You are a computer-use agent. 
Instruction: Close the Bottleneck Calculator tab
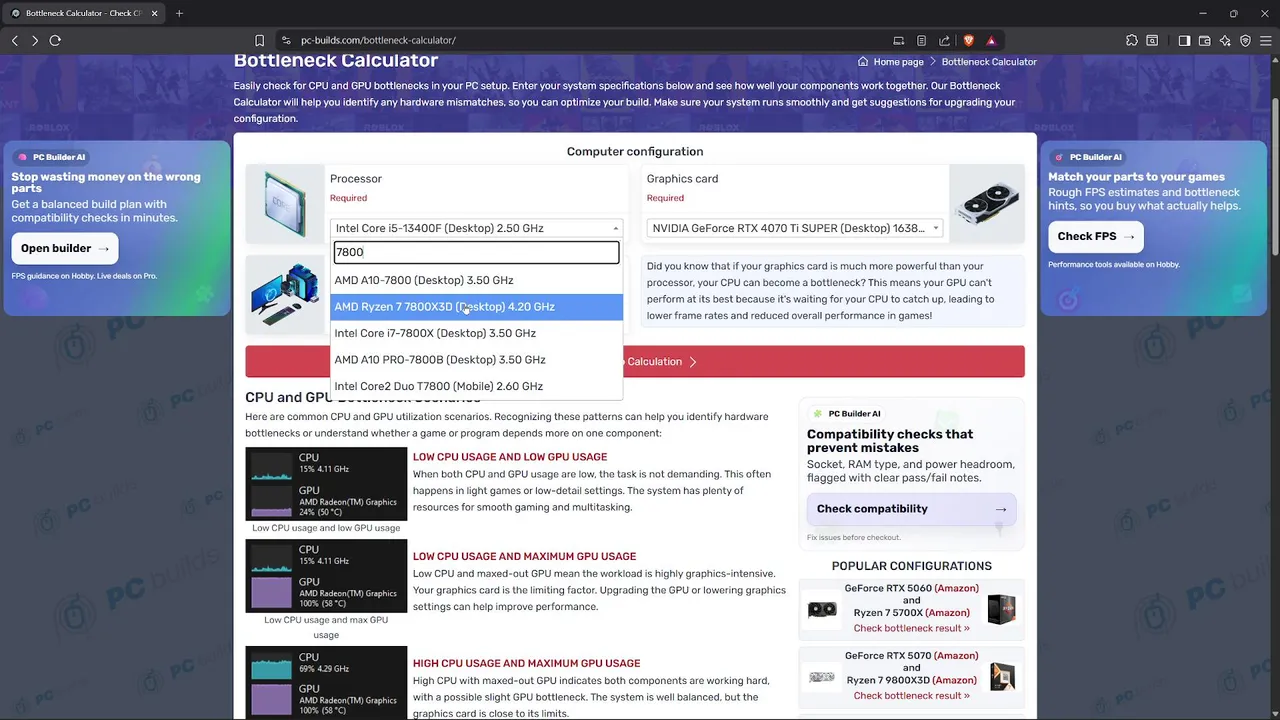click(x=155, y=13)
